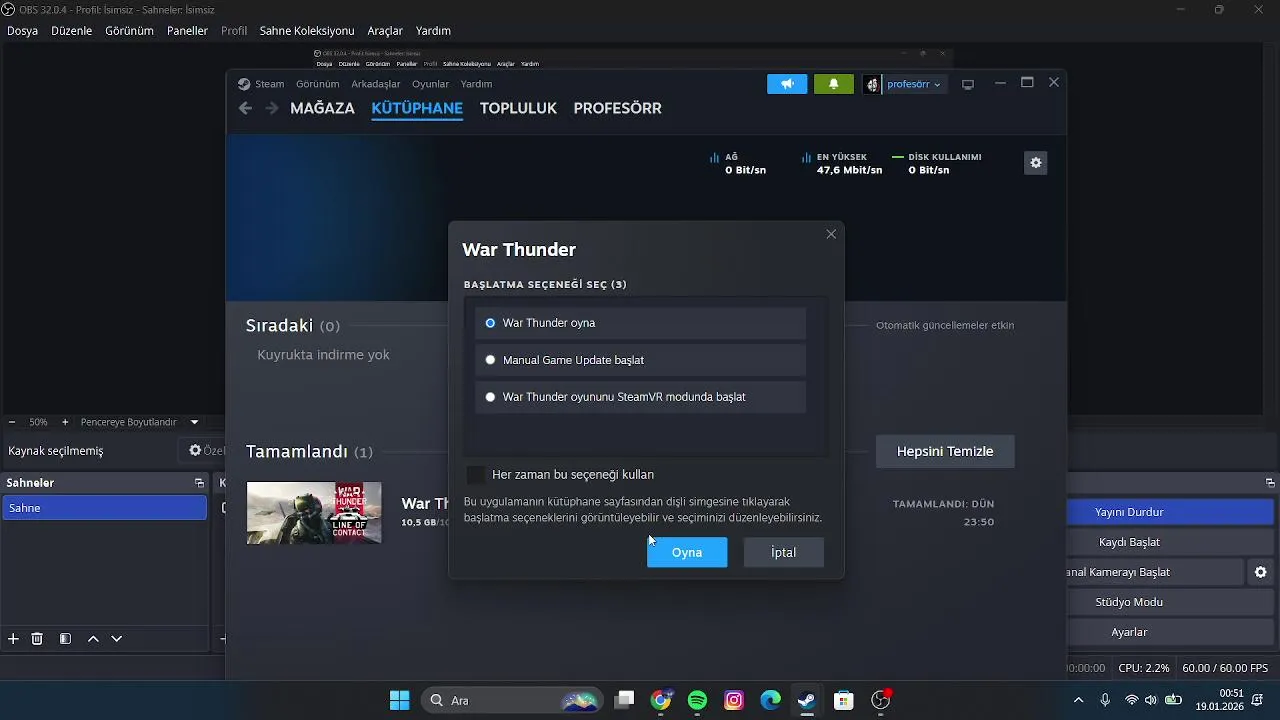Open download settings gear icon in Steam
This screenshot has height=720, width=1280.
(x=1036, y=163)
